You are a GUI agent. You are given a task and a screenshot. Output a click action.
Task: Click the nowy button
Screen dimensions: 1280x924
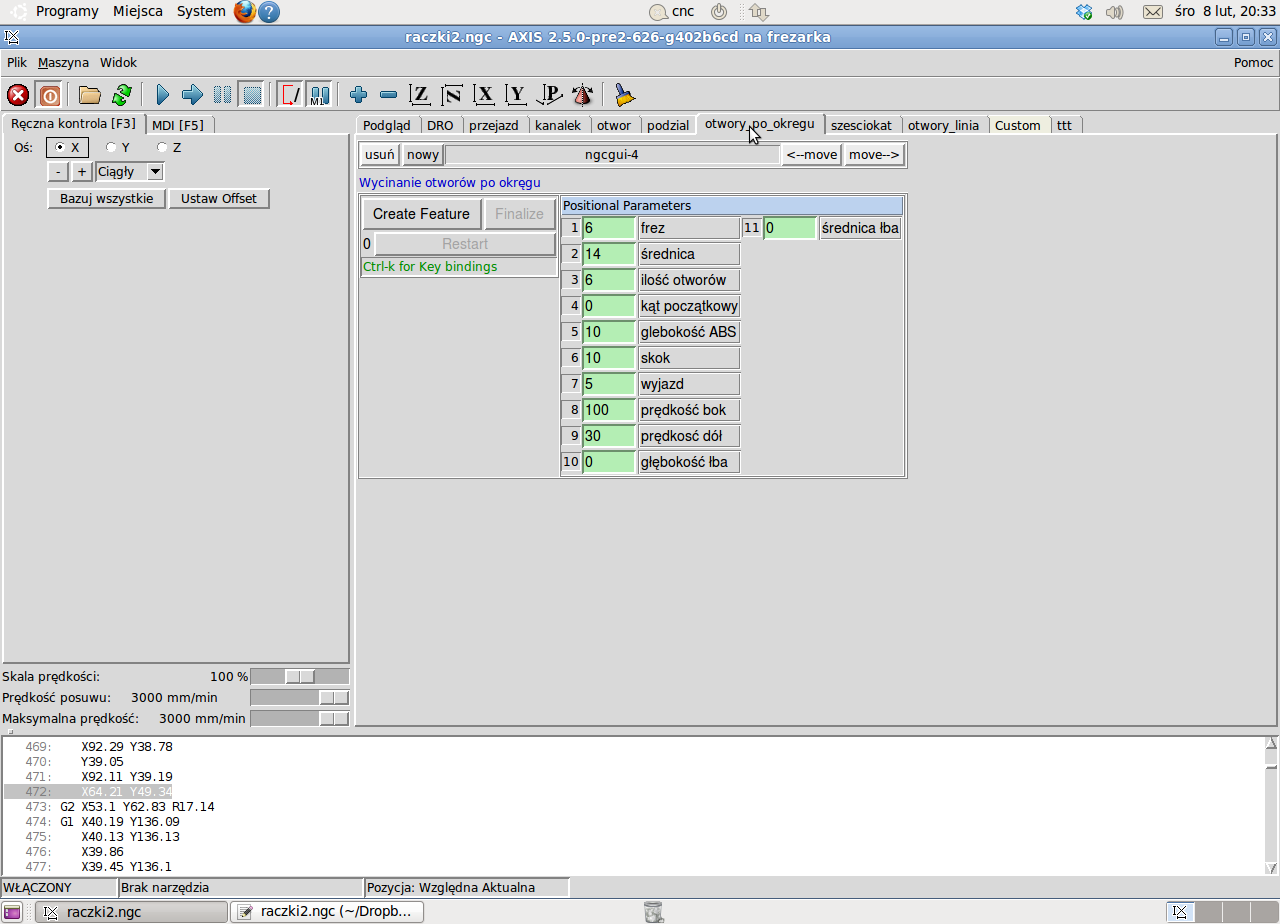[423, 155]
